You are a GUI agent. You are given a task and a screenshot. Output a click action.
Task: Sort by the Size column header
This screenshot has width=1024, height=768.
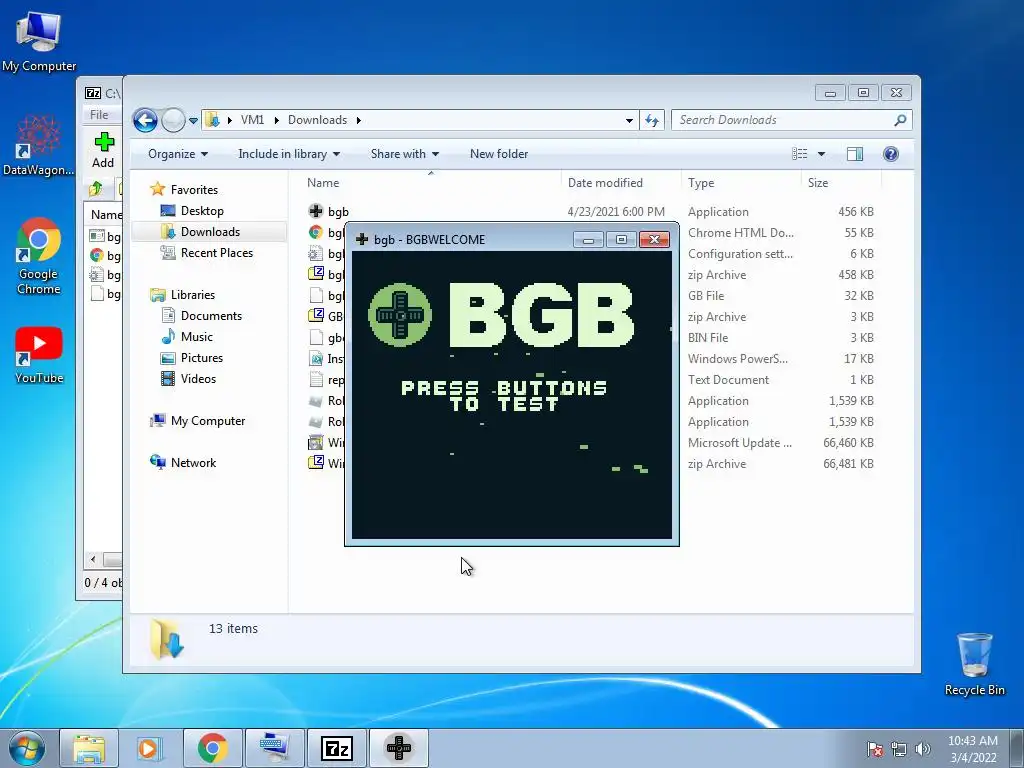tap(841, 183)
